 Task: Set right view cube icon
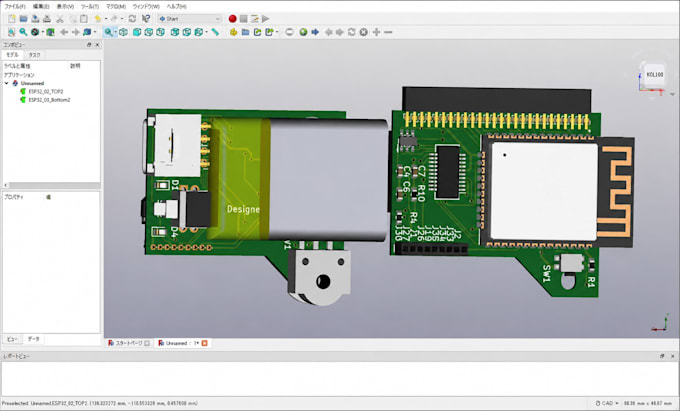point(160,32)
